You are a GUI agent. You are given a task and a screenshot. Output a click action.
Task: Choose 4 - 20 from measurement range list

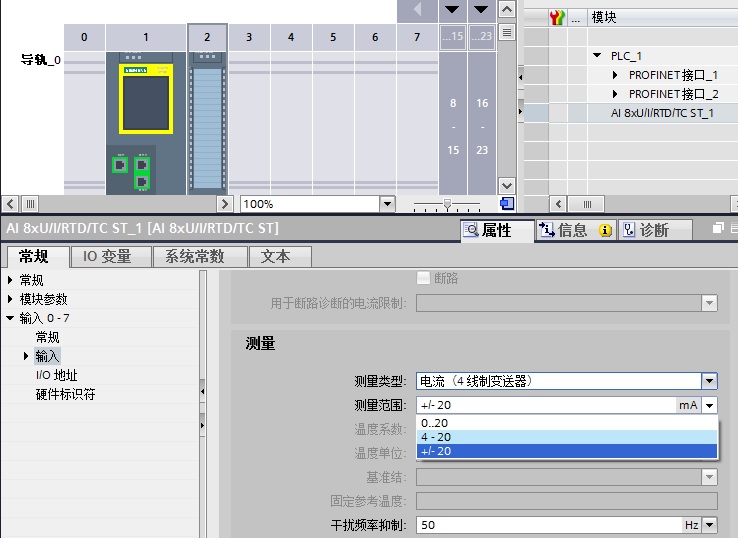click(x=567, y=437)
